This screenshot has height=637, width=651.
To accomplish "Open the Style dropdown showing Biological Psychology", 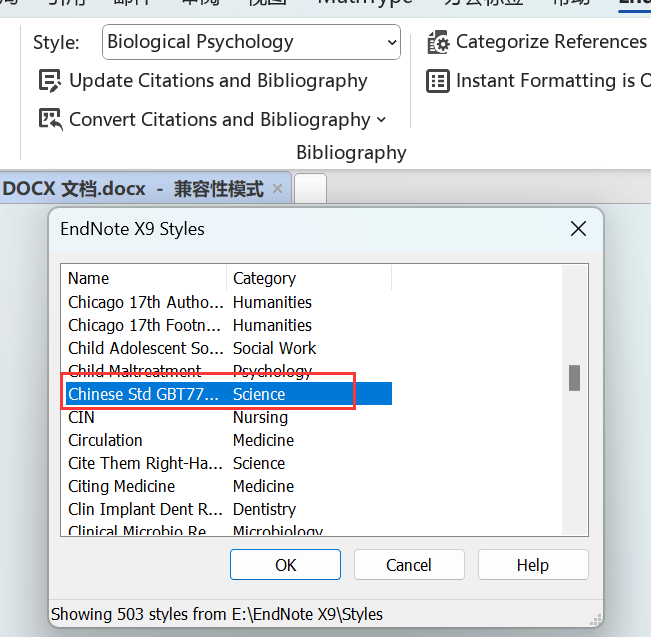I will [251, 42].
